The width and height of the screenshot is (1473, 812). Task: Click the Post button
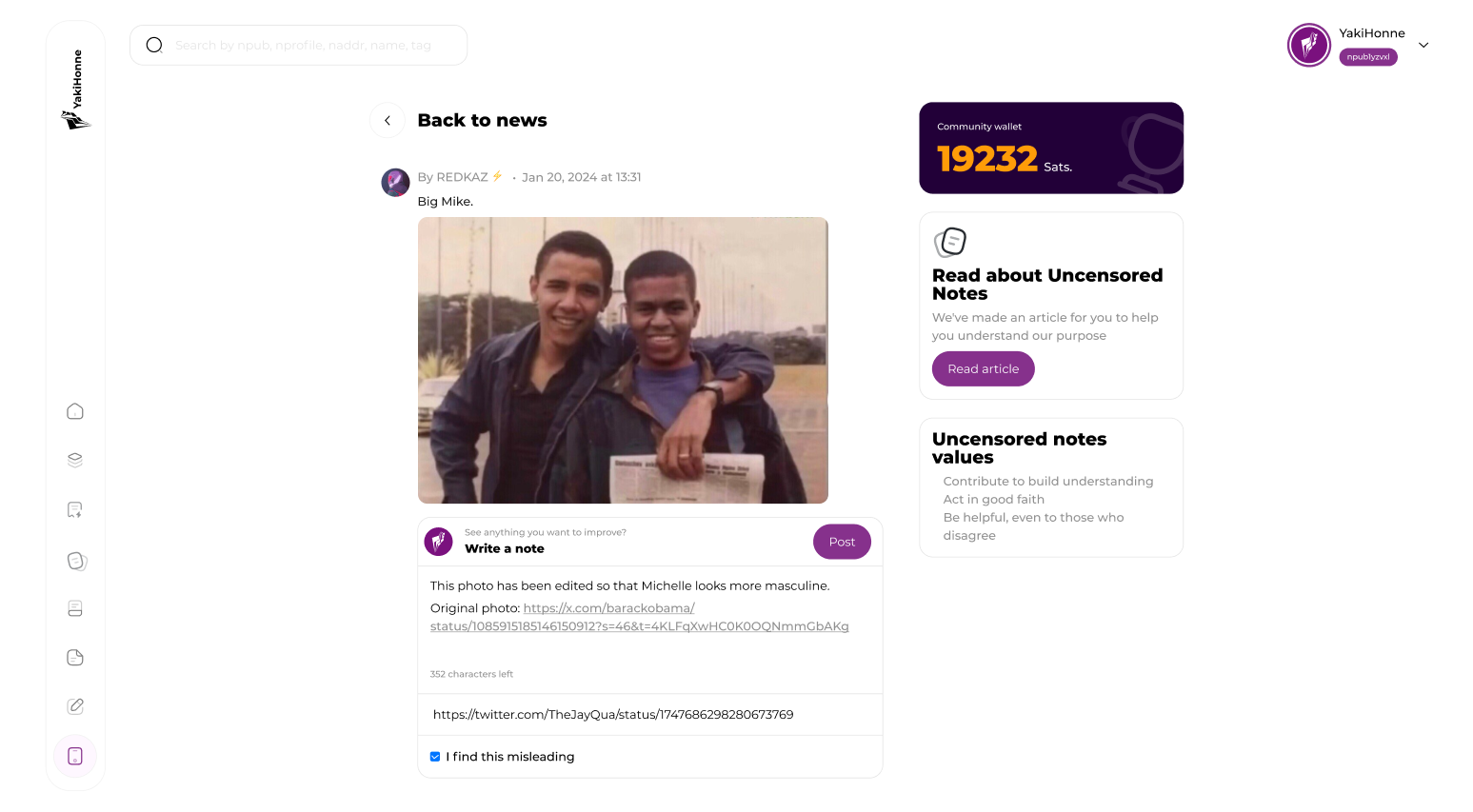842,542
